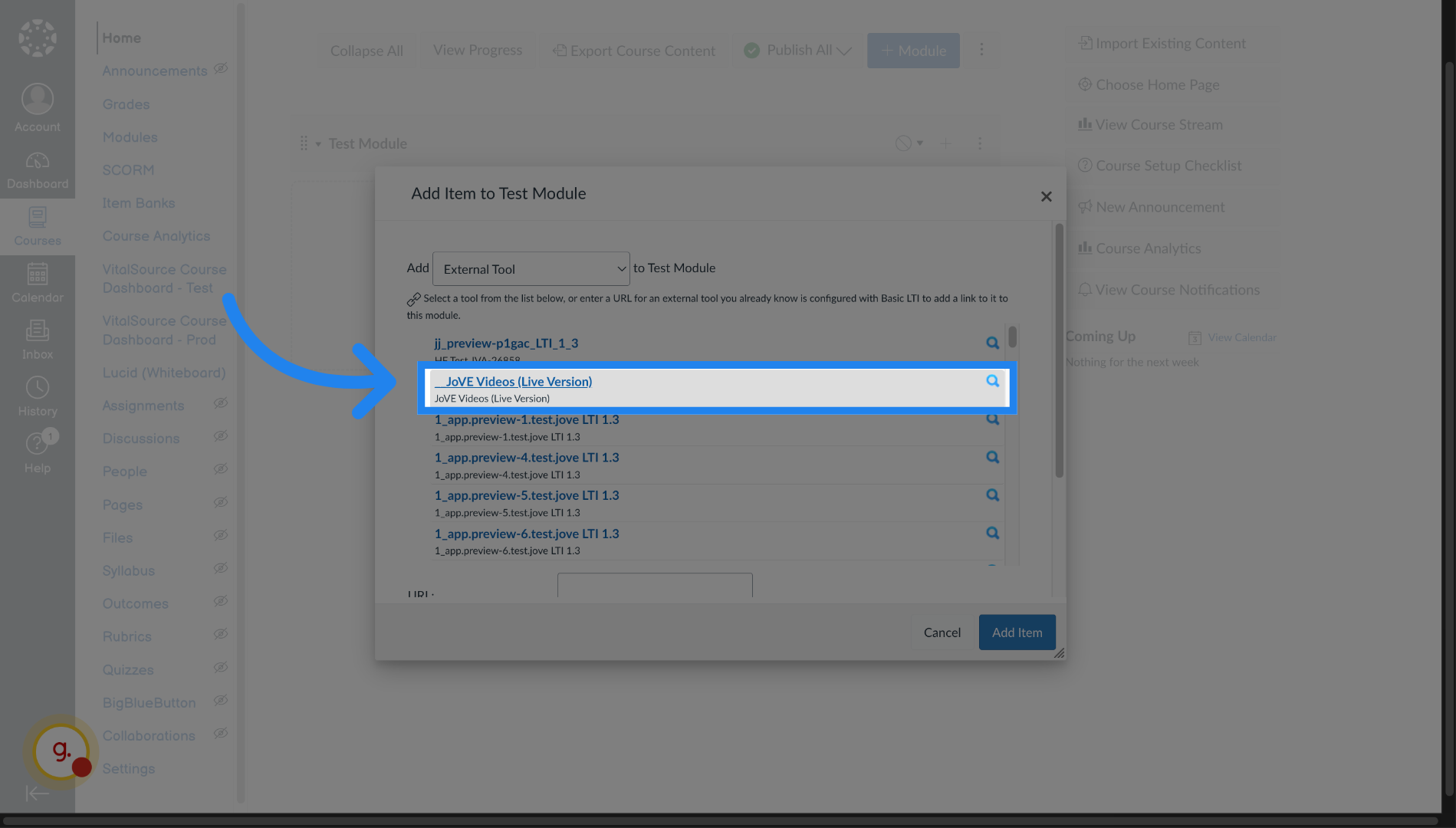The width and height of the screenshot is (1456, 828).
Task: Open the Calendar in global navigation
Action: point(37,284)
